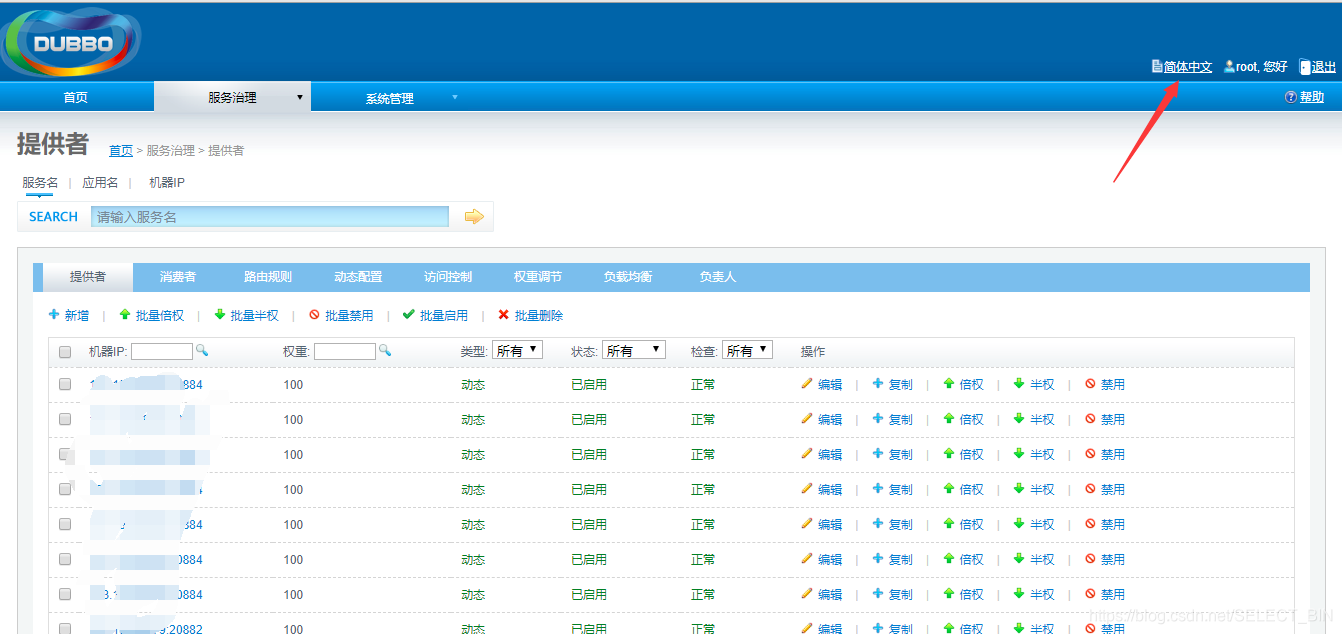This screenshot has width=1342, height=634.
Task: Click the 退出 logout link
Action: (1324, 67)
